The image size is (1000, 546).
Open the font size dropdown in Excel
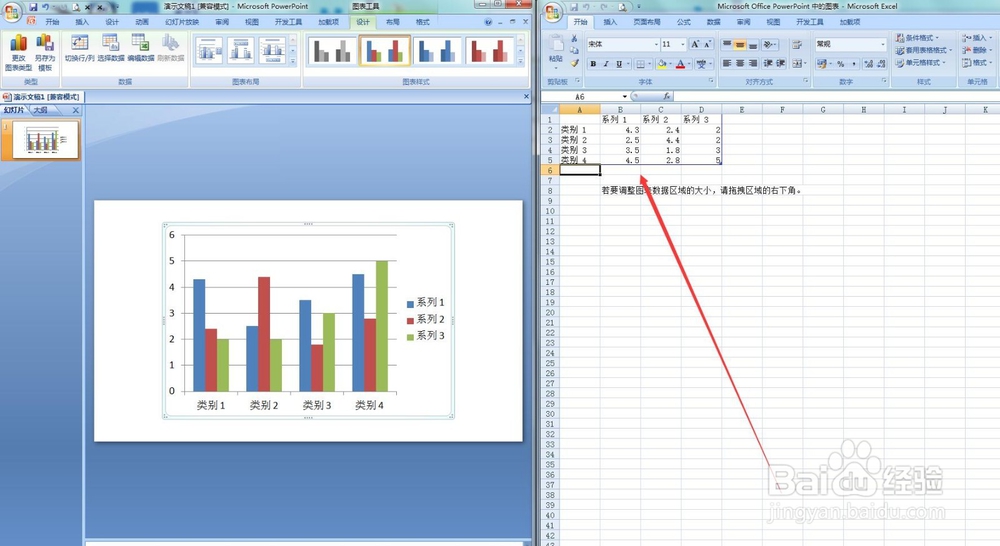click(x=682, y=44)
